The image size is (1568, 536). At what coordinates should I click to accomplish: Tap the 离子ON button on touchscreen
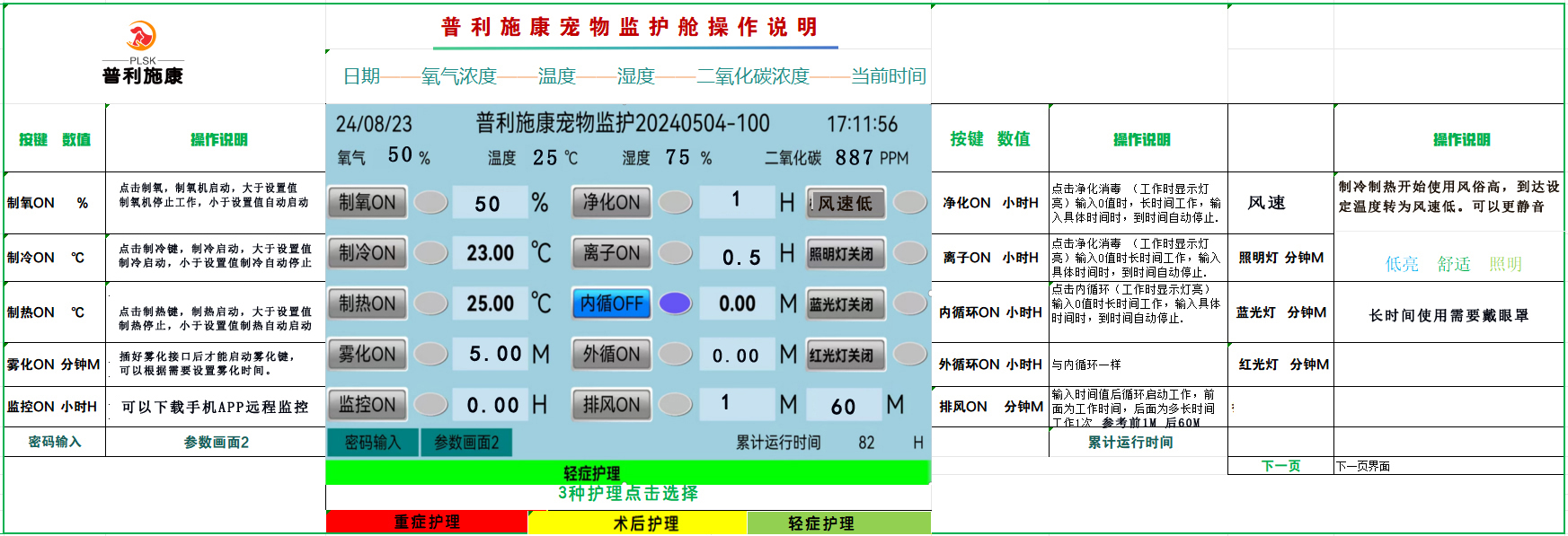click(611, 253)
